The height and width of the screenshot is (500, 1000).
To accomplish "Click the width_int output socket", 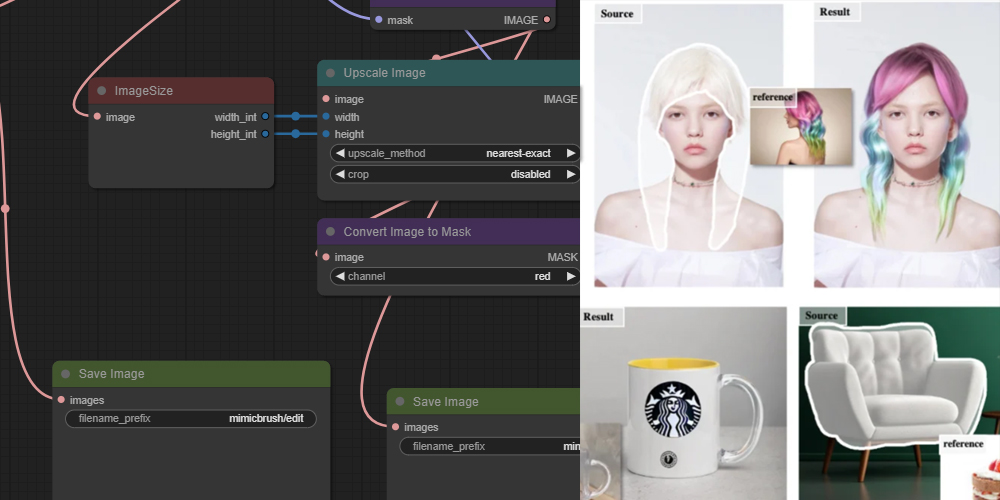I will pos(265,116).
